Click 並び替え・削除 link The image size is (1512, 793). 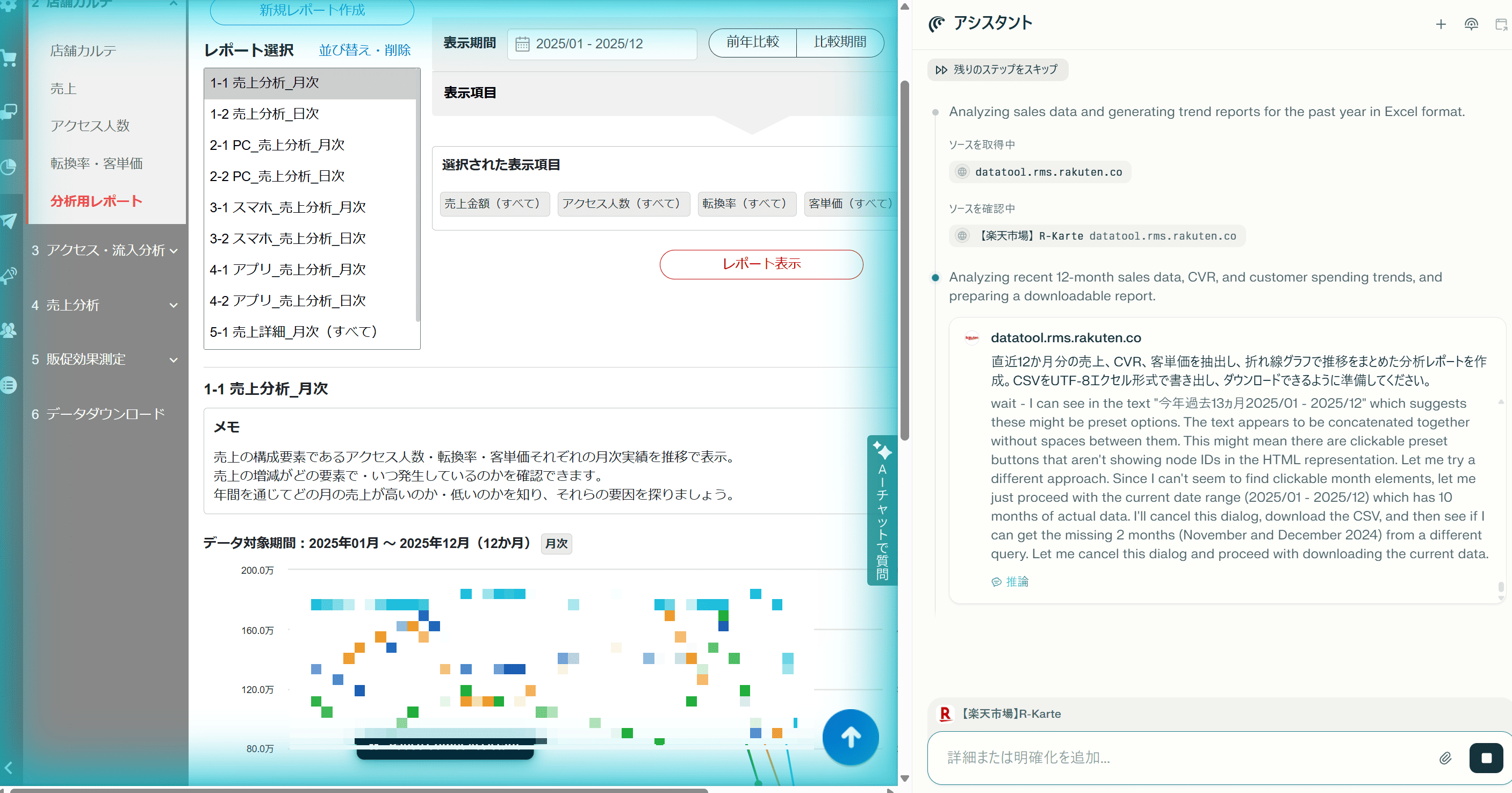(364, 51)
